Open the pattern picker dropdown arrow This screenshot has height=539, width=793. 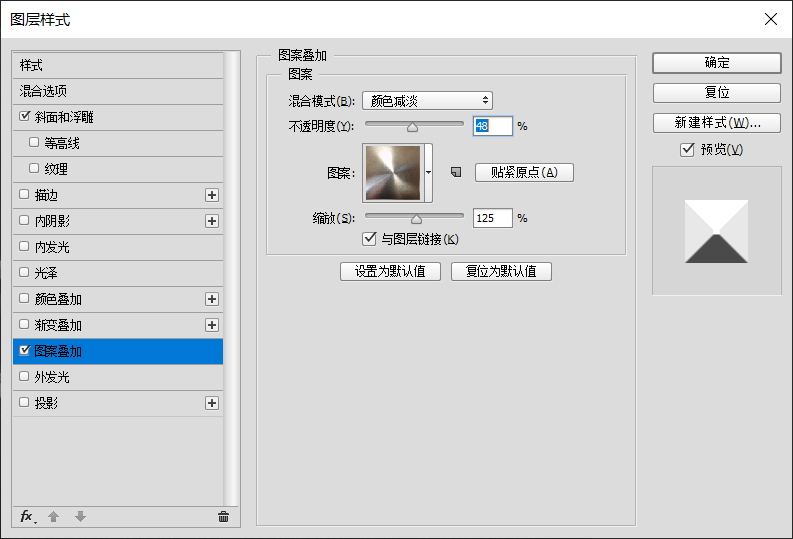click(428, 172)
